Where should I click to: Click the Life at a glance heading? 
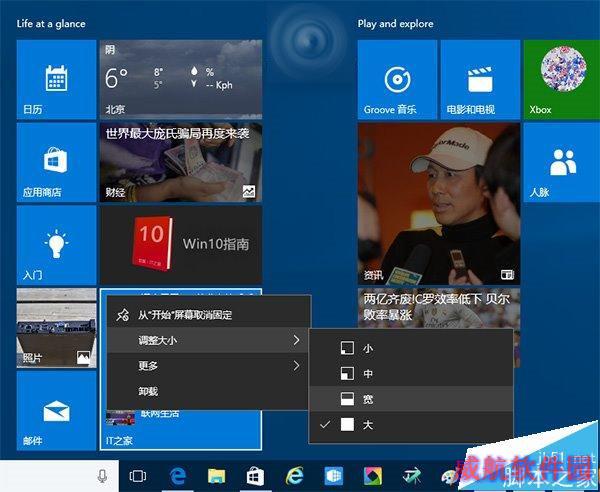(51, 24)
